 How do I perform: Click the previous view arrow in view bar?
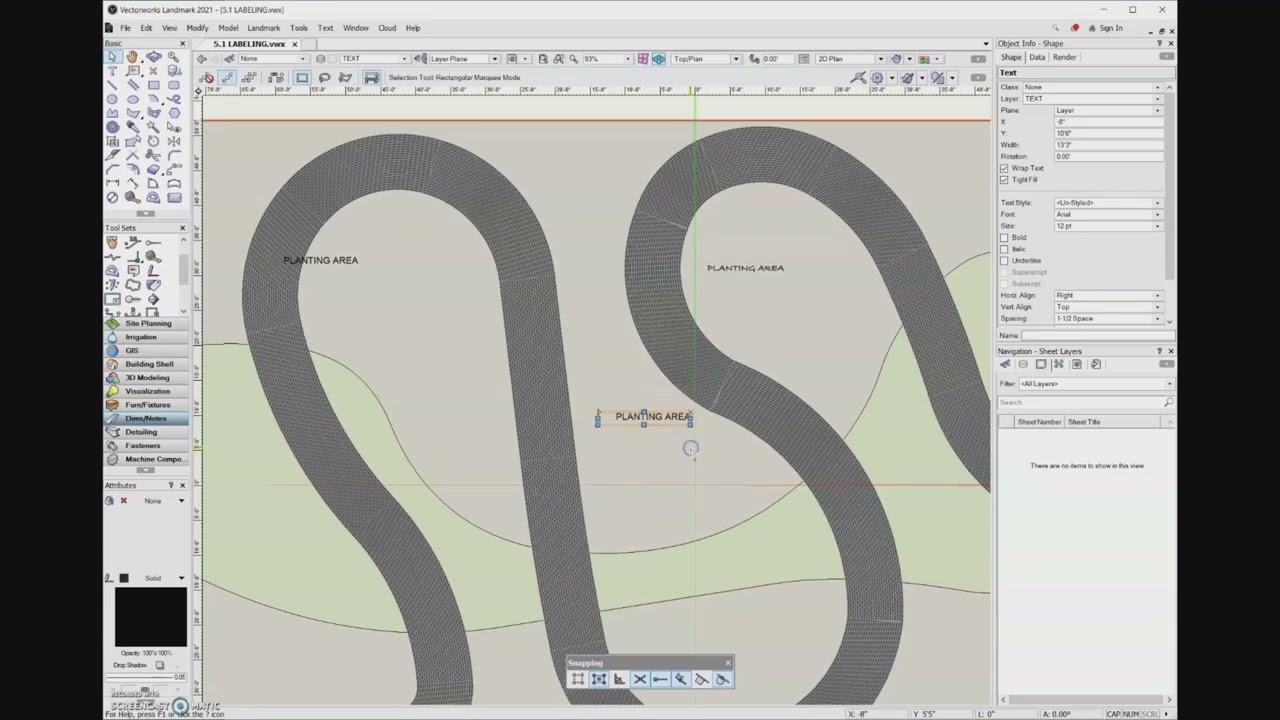[203, 59]
